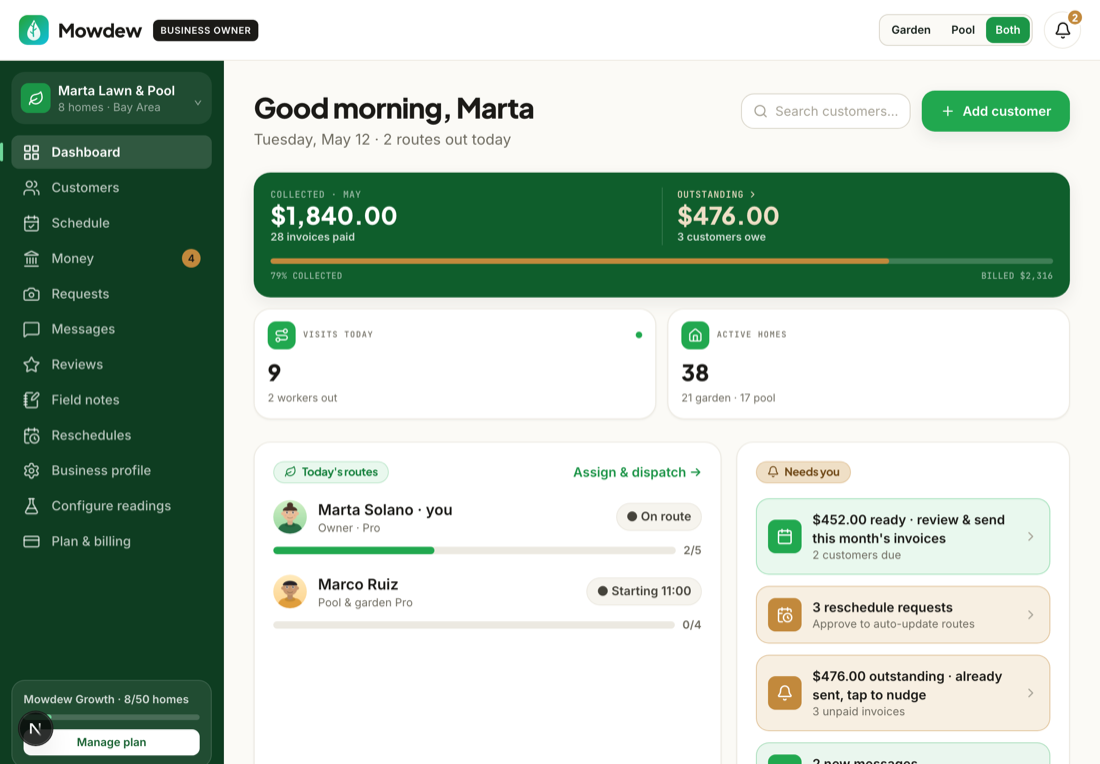
Task: Click the Dashboard grid icon in sidebar
Action: click(x=32, y=152)
